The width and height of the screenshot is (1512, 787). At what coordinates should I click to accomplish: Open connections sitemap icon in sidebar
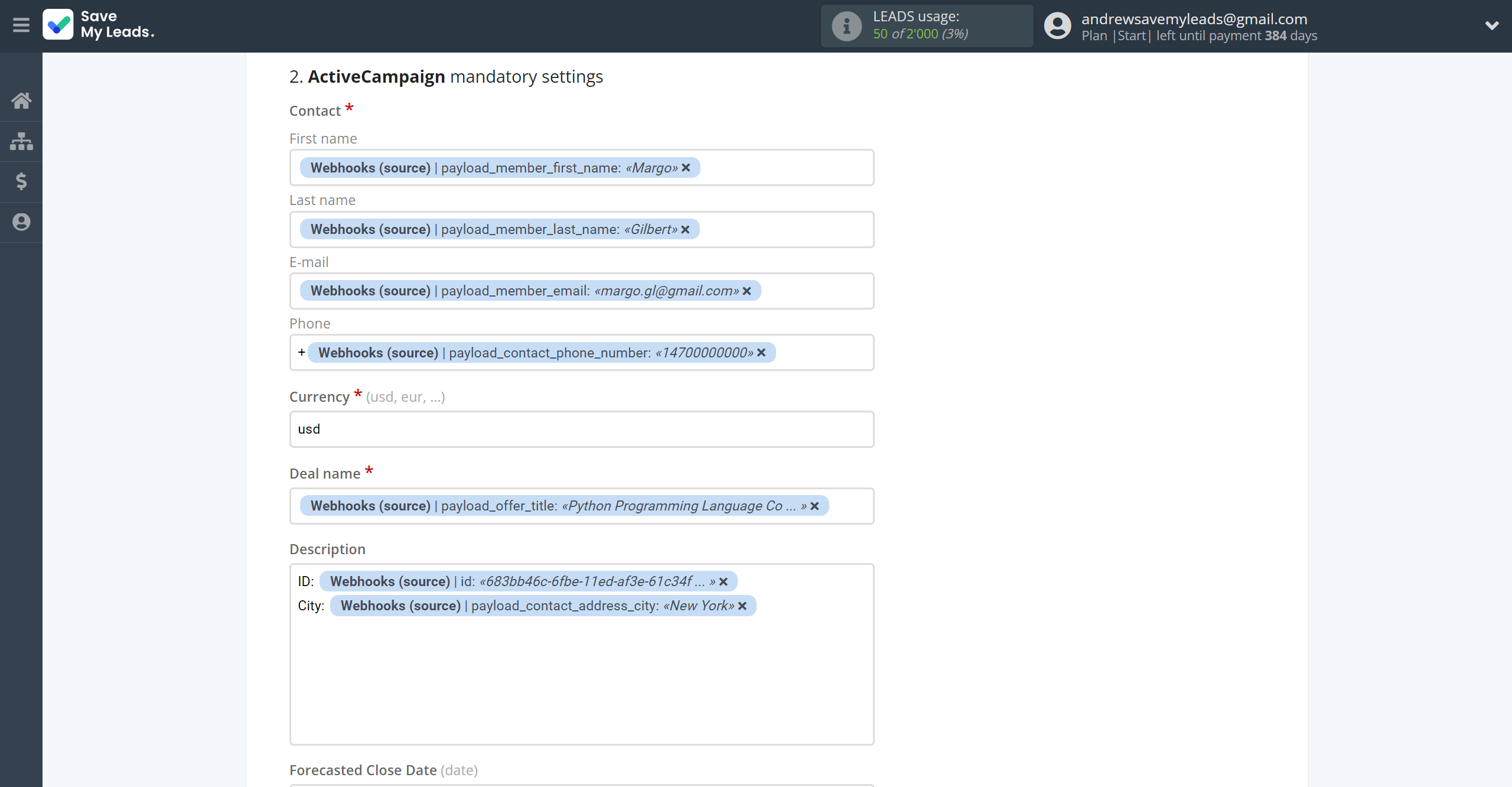click(x=21, y=141)
